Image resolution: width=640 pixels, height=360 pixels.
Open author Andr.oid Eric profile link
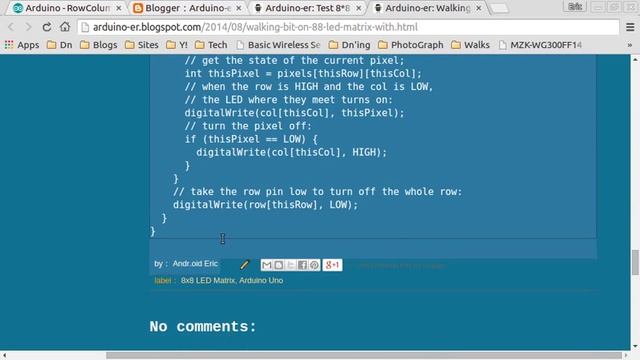195,264
